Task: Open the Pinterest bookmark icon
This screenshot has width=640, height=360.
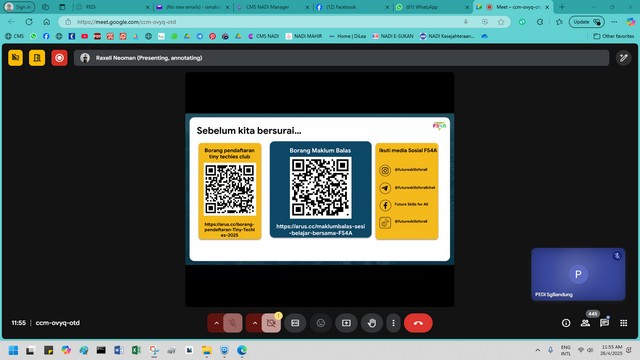Action: 212,36
